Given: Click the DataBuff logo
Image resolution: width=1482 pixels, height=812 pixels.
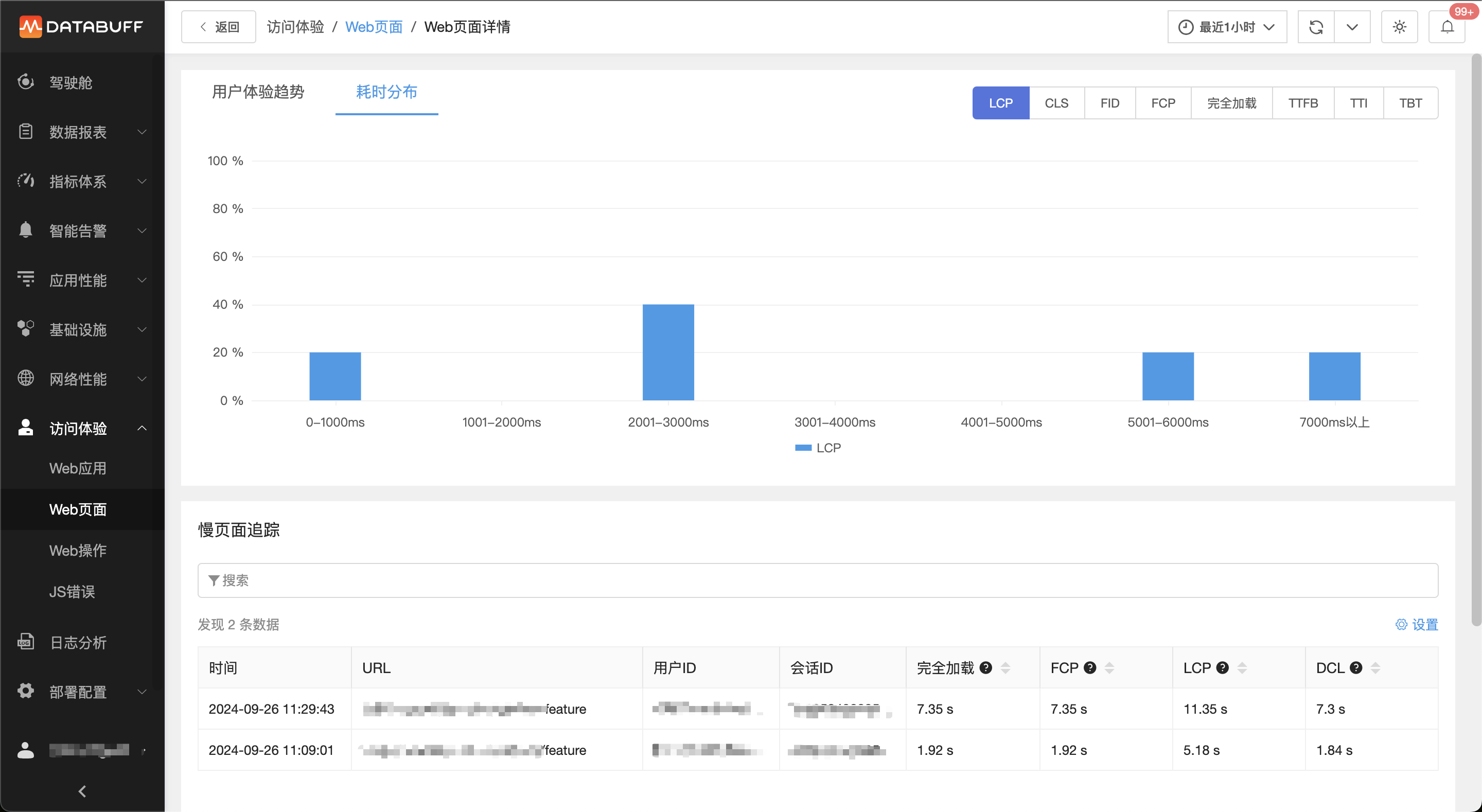Looking at the screenshot, I should click(x=81, y=26).
